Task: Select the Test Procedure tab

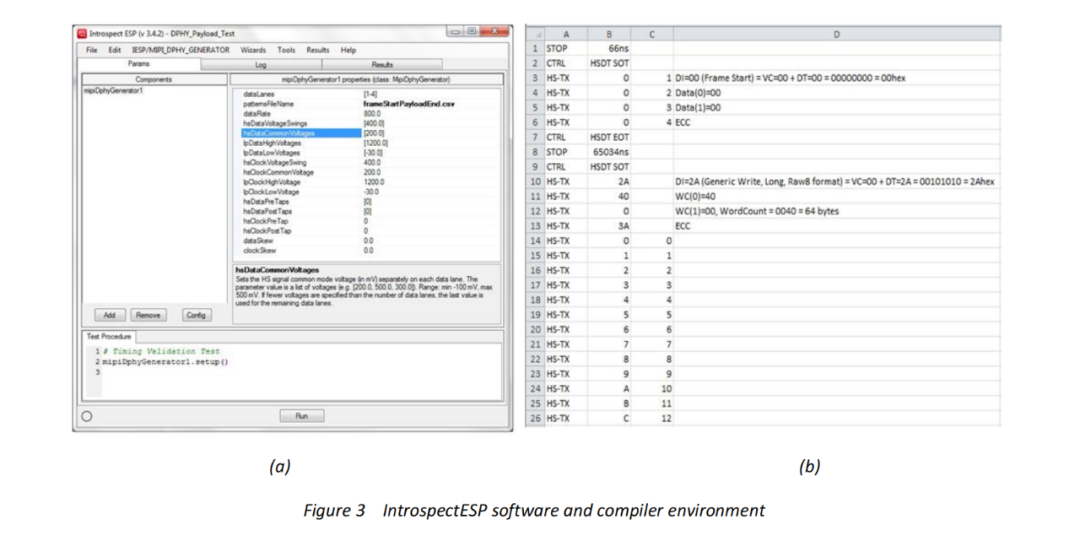Action: click(x=108, y=336)
